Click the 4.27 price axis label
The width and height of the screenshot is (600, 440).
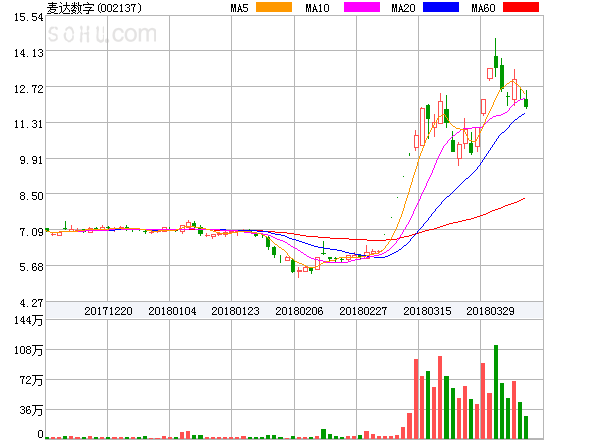point(31,303)
